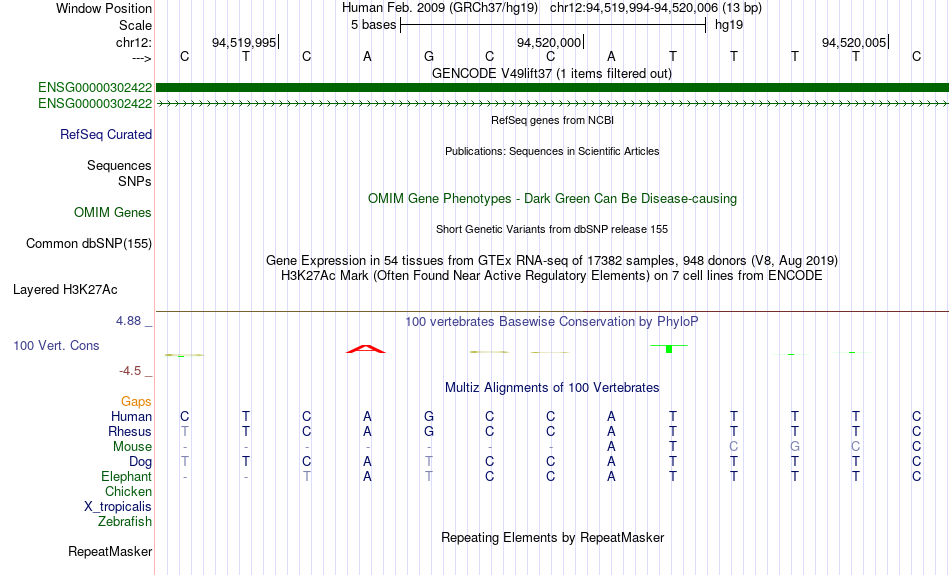Click the Scale track label
Screen dimensions: 950x575
click(135, 25)
